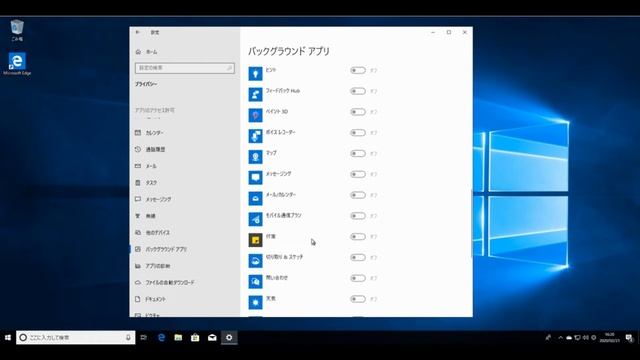Click the taskbar clock and date
The image size is (640, 360).
609,338
